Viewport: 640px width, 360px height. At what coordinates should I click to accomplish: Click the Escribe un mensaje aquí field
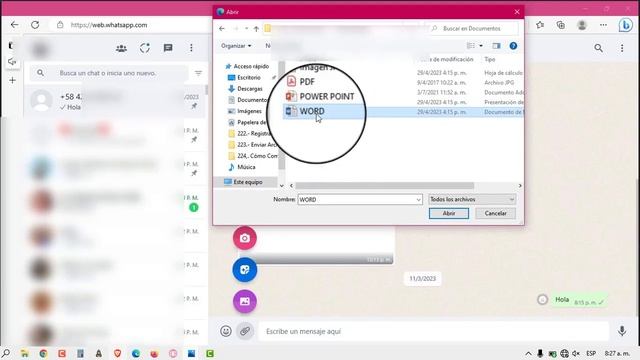click(433, 331)
